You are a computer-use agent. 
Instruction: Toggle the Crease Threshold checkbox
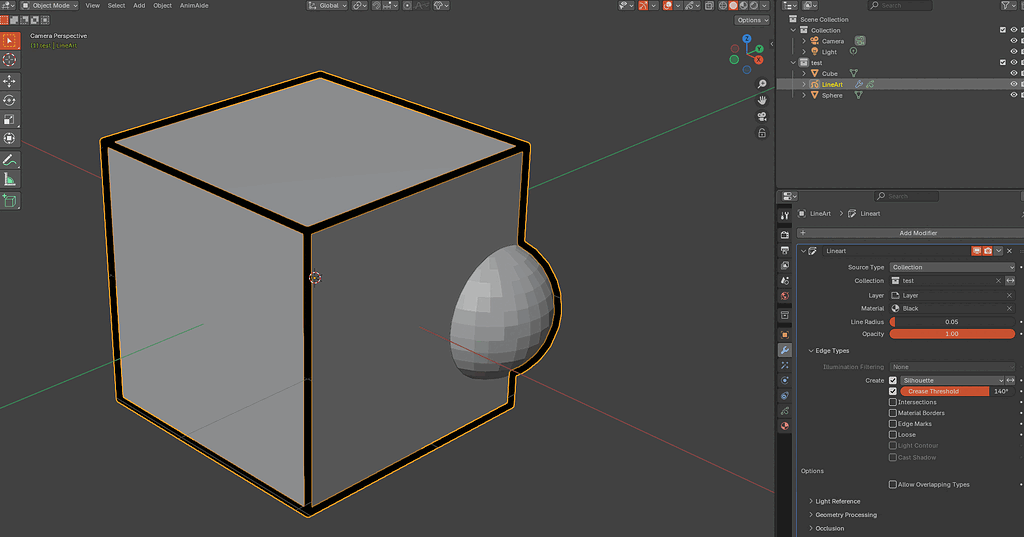click(x=893, y=391)
